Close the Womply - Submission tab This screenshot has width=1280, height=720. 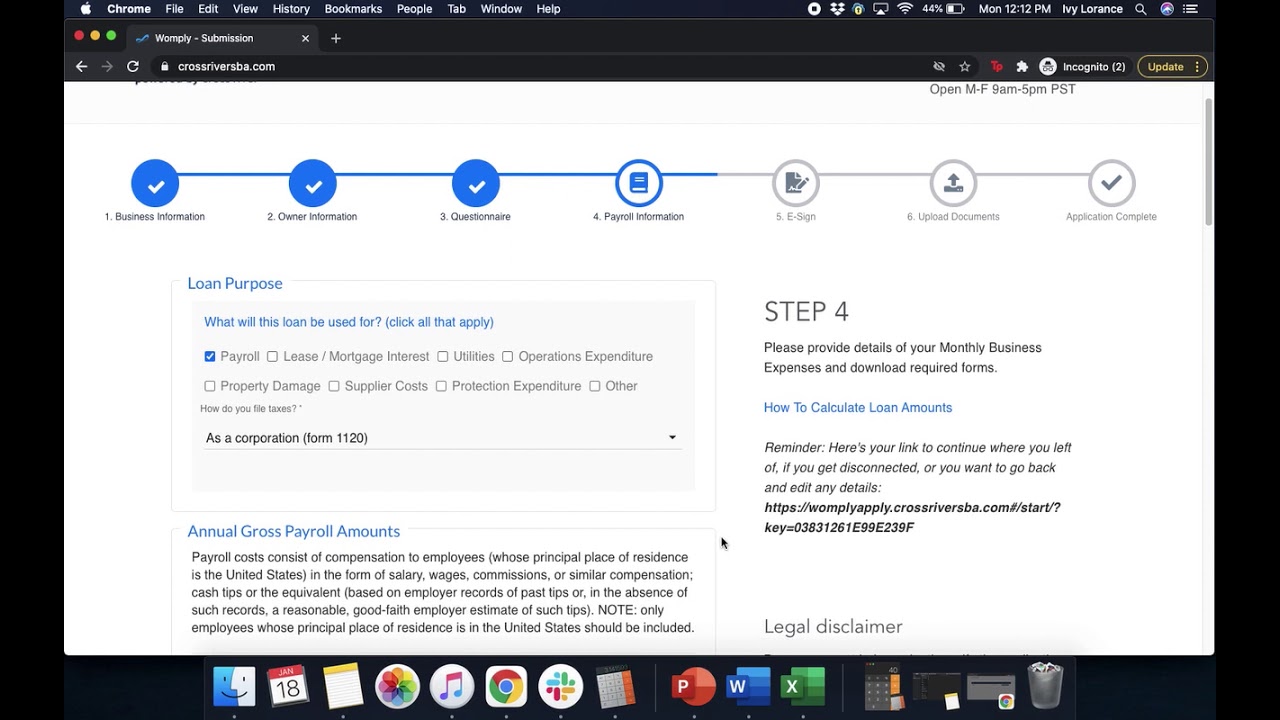(x=305, y=38)
